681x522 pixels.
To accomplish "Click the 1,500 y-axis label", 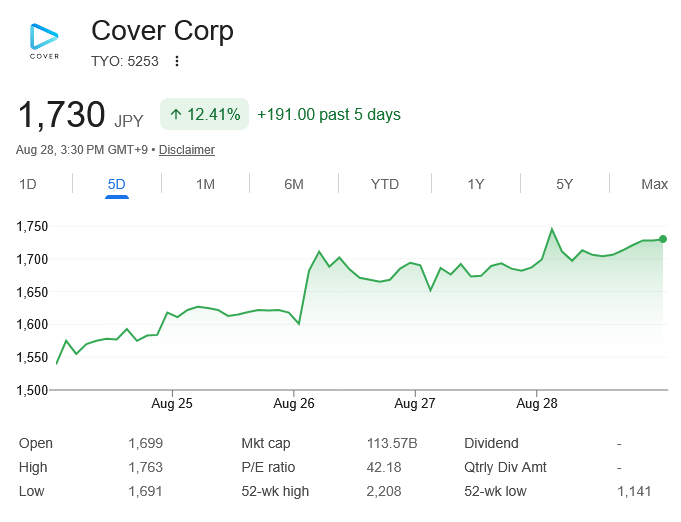I will pyautogui.click(x=32, y=390).
